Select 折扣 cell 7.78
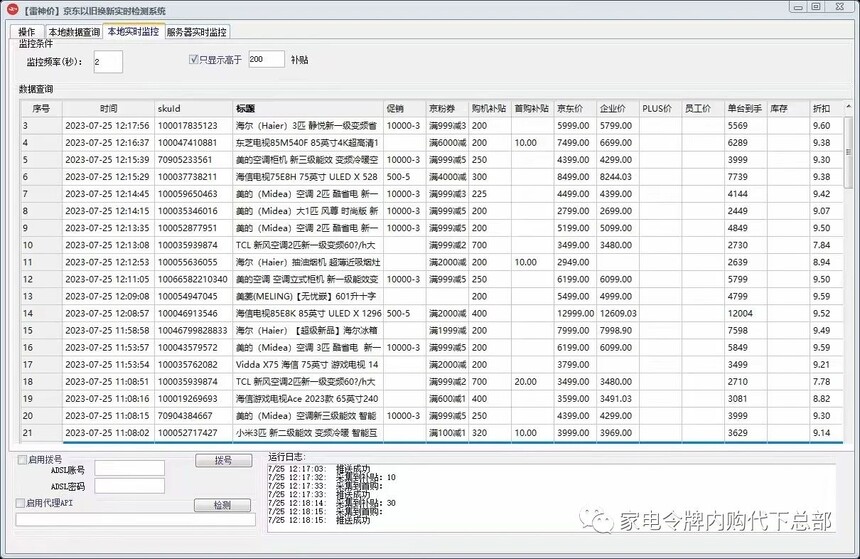860x559 pixels. coord(826,381)
